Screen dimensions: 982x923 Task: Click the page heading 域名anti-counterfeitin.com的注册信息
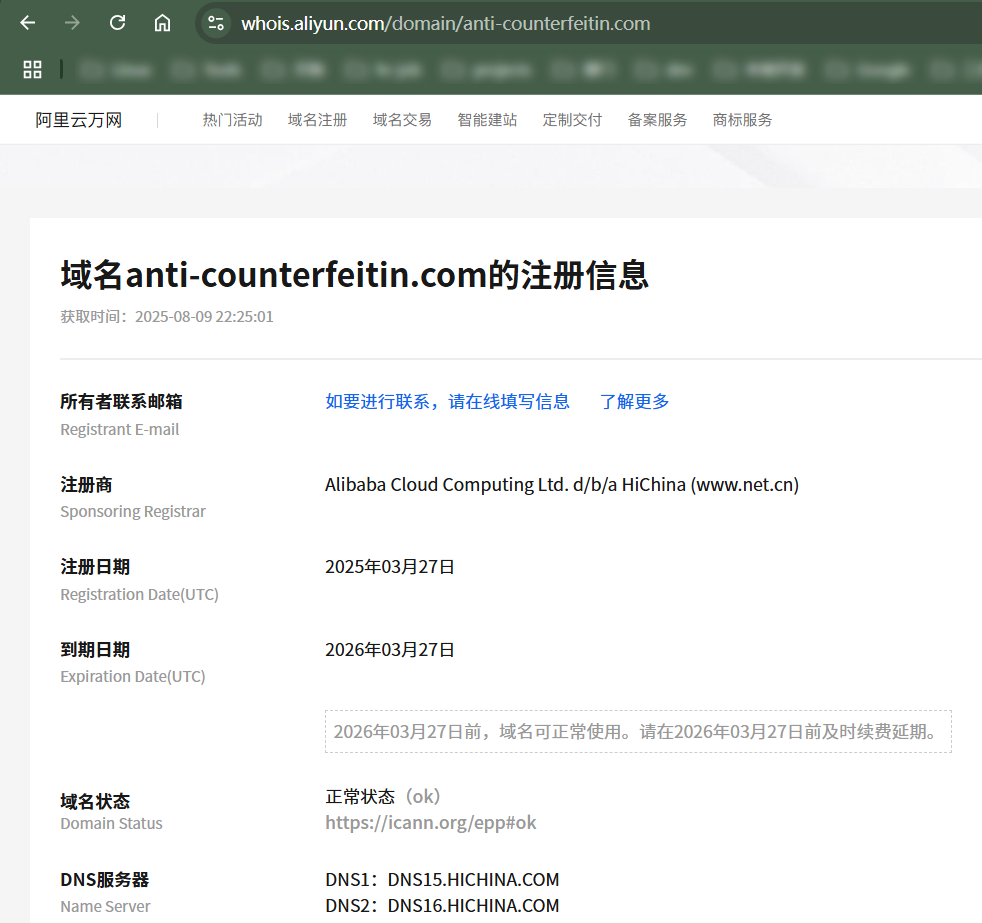354,276
